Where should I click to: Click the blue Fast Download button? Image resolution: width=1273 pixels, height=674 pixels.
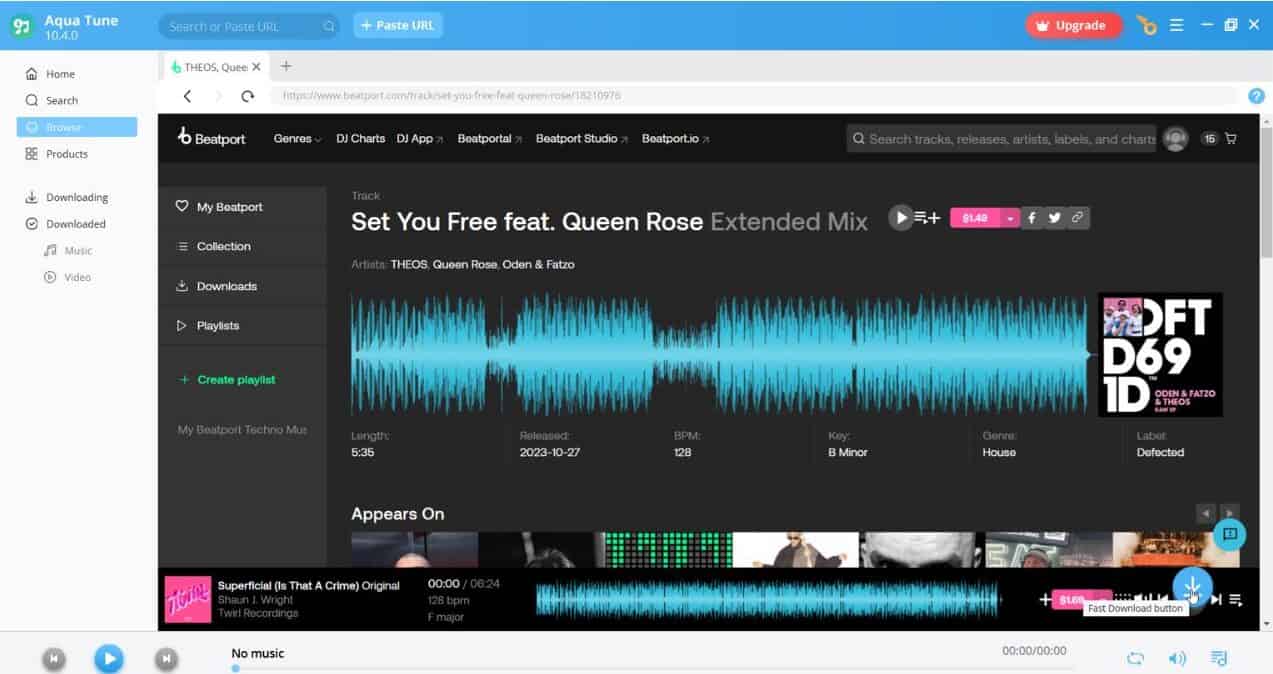pos(1191,590)
